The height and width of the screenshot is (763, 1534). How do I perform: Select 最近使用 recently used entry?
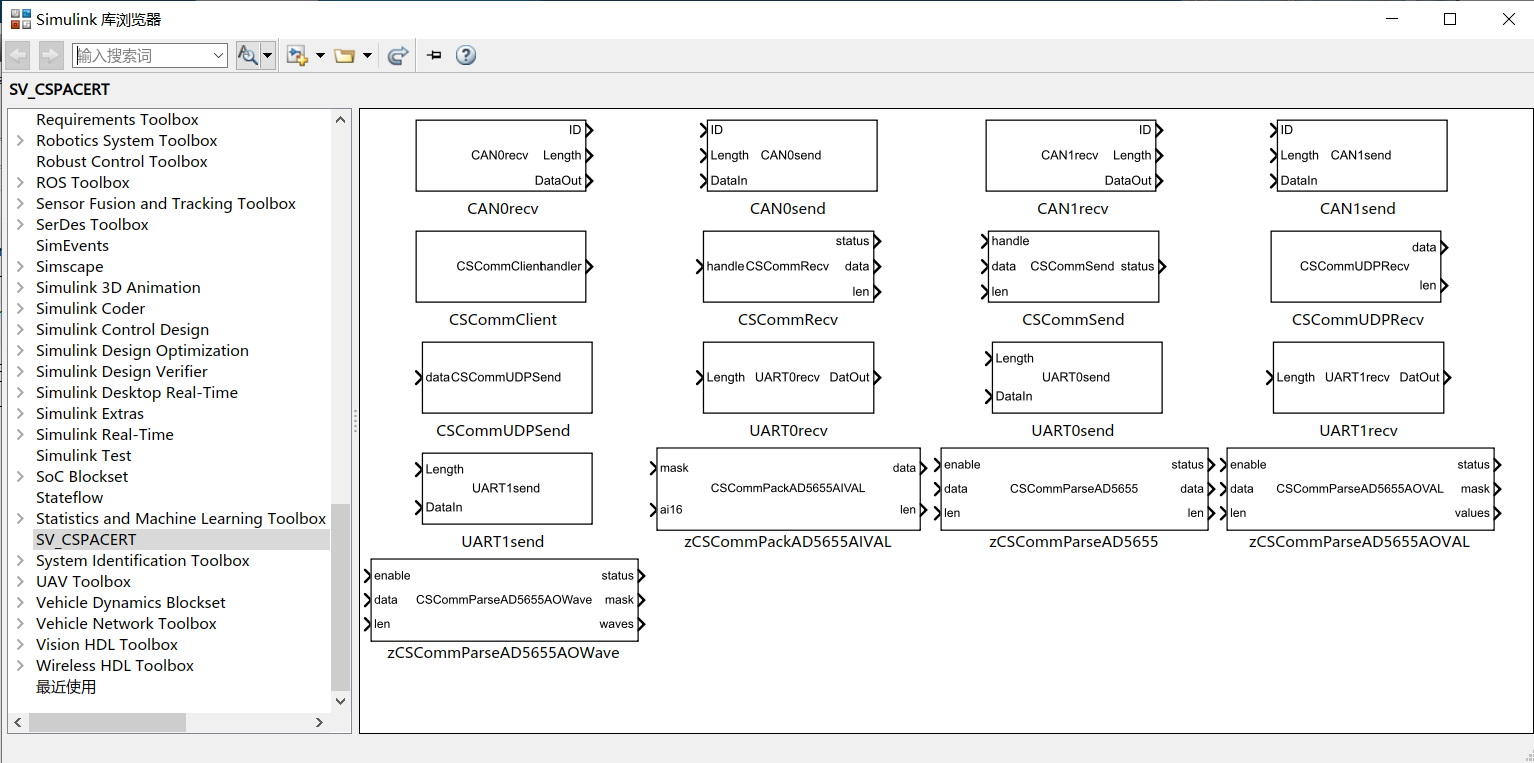point(66,687)
